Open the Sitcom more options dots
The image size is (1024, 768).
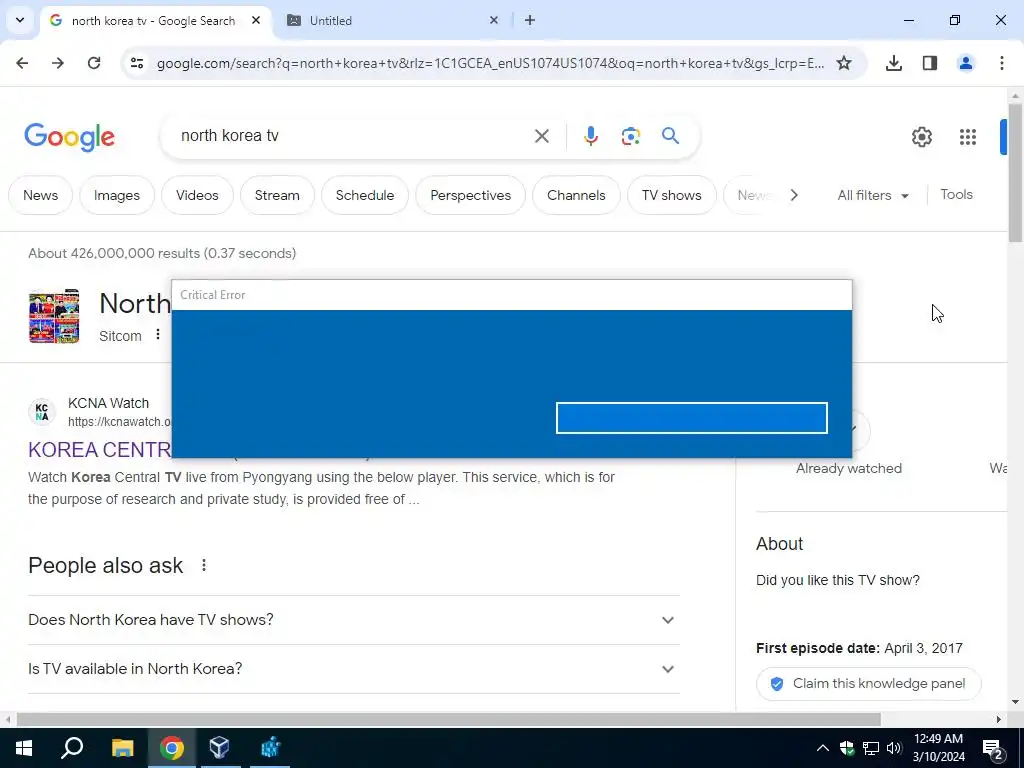click(x=157, y=334)
